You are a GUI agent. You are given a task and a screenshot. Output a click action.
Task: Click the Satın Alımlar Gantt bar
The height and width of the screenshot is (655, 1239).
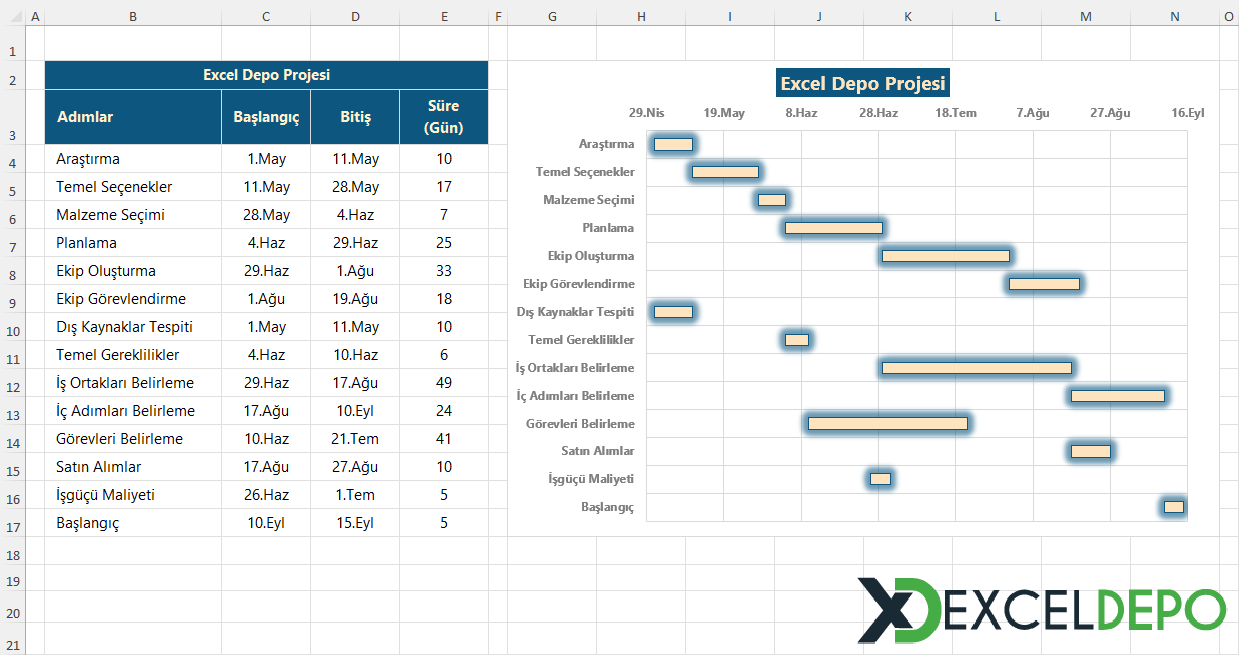1091,451
